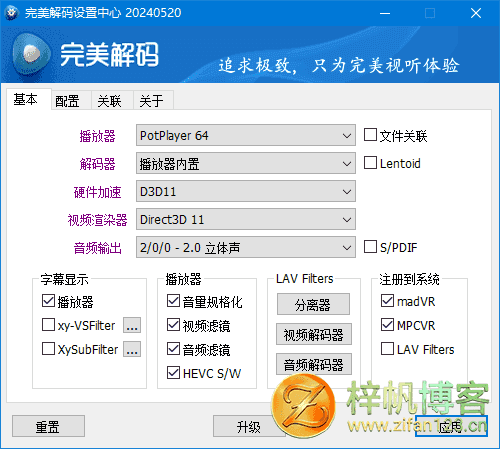Image resolution: width=500 pixels, height=449 pixels.
Task: Click the 音频输出 label
Action: 98,248
